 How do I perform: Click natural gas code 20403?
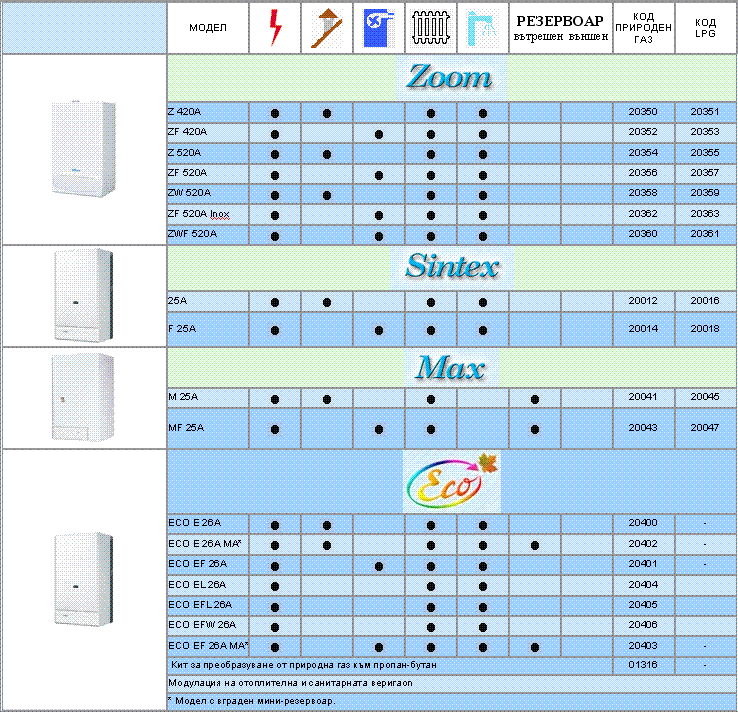[643, 646]
